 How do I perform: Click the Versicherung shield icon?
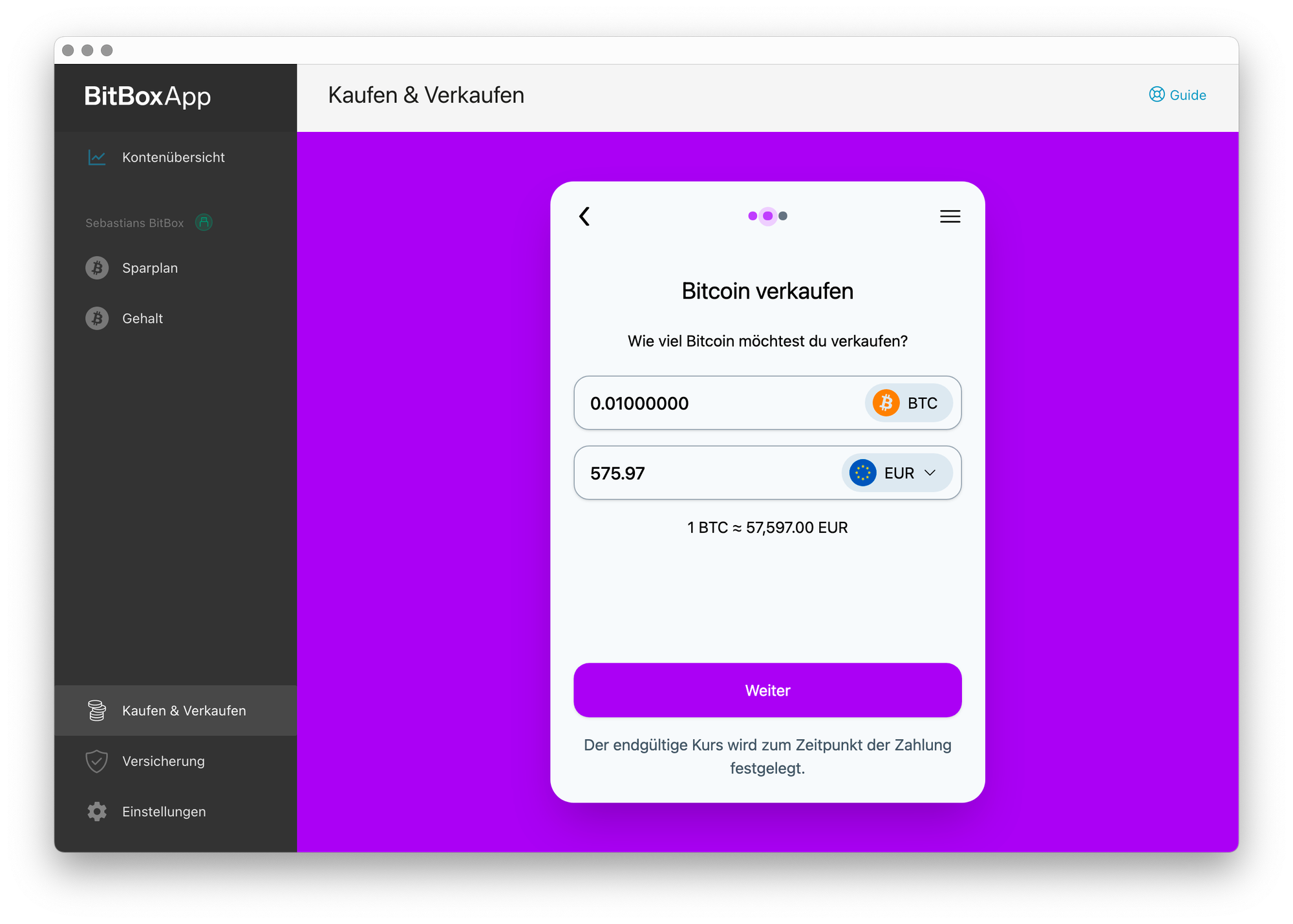97,761
